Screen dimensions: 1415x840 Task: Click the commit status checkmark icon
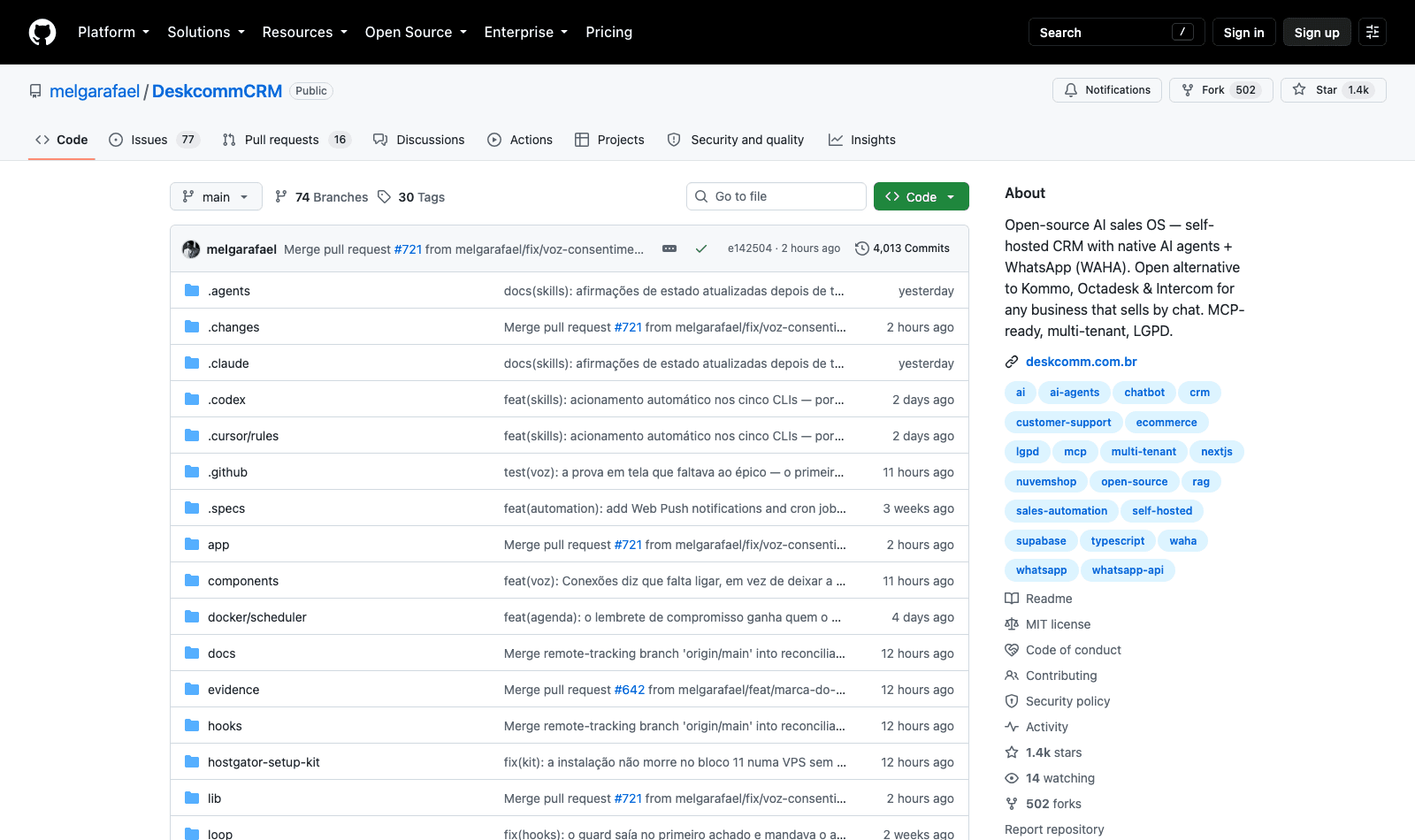coord(701,249)
